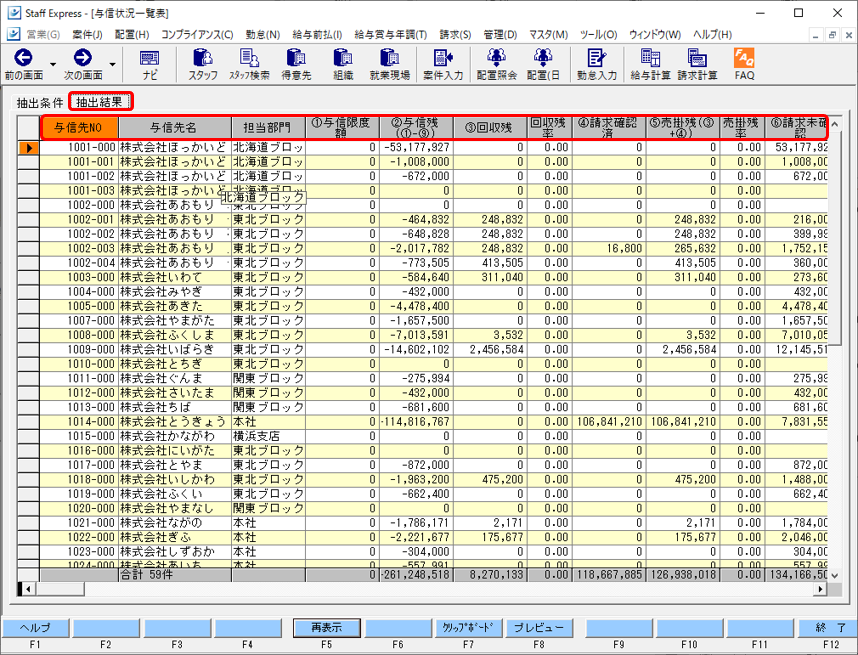Switch to the 抽出条件 tab
The image size is (858, 655).
coord(39,102)
